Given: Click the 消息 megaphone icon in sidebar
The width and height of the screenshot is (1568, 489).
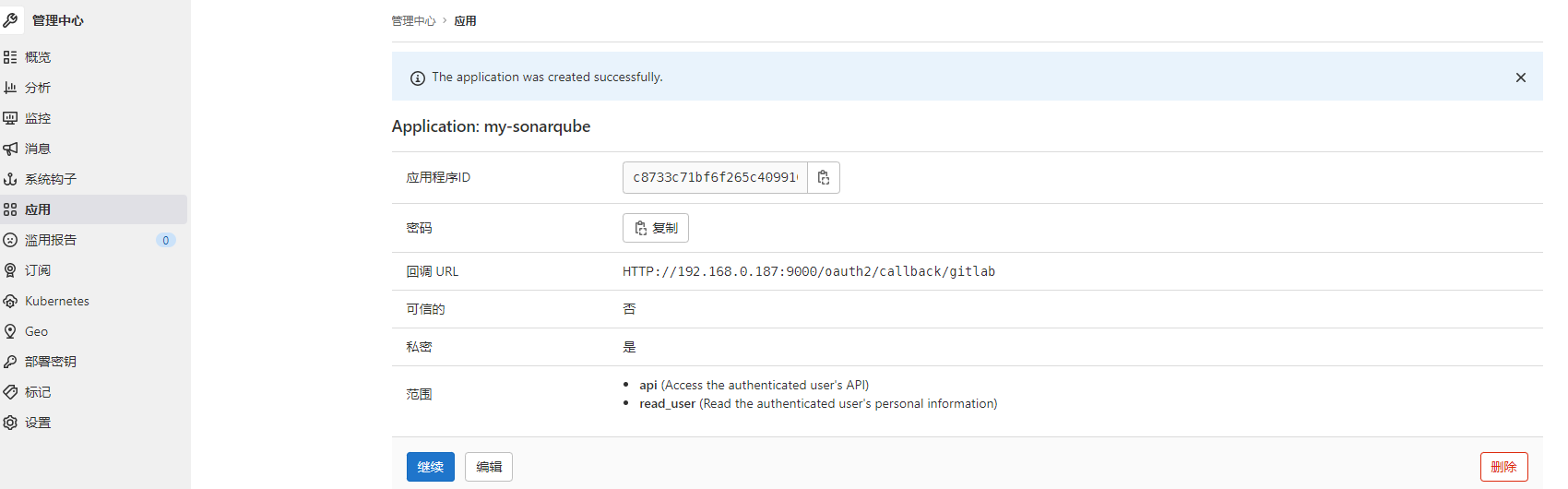Looking at the screenshot, I should click(10, 149).
